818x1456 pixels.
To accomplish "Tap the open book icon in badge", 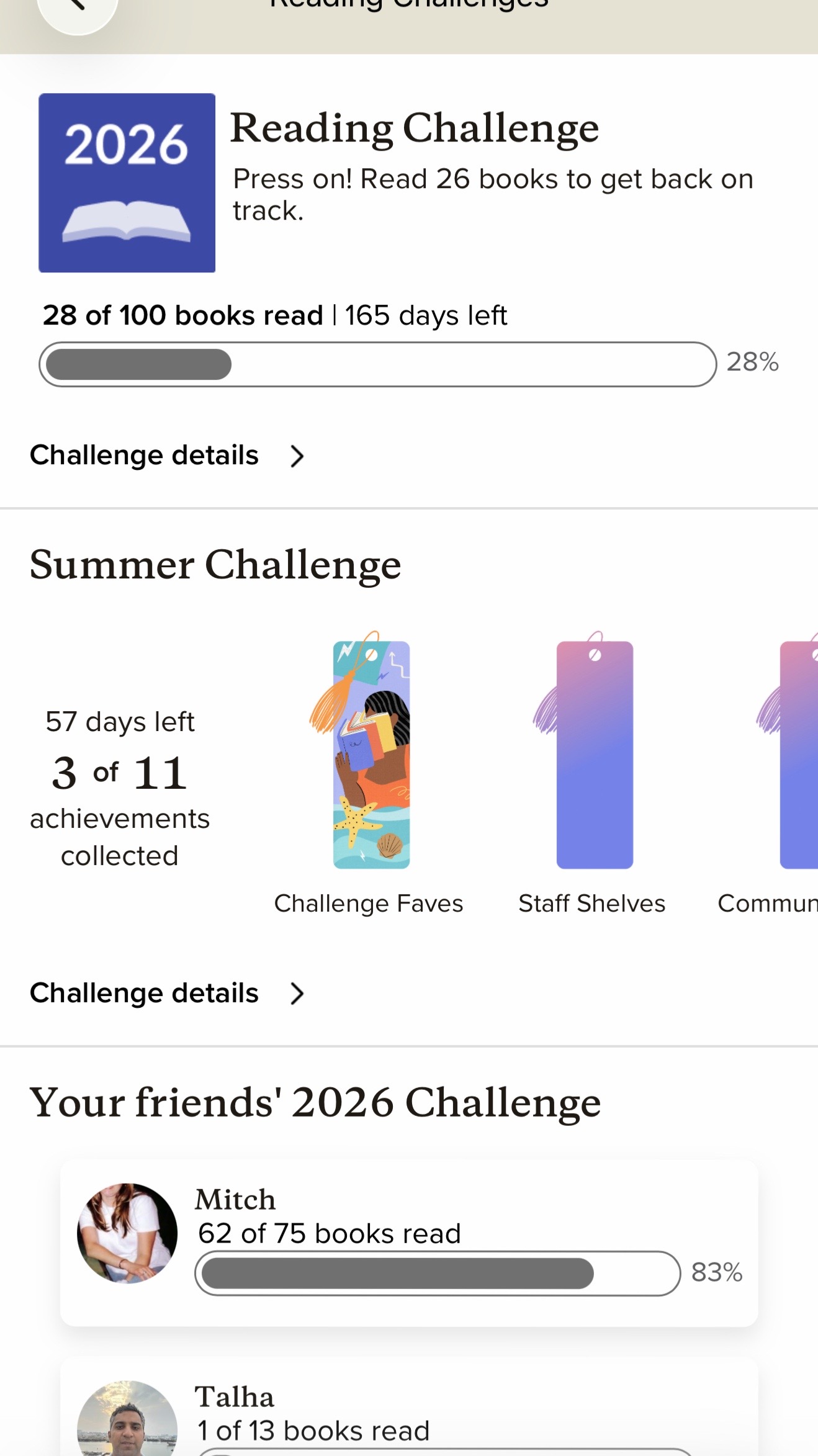I will (x=127, y=221).
